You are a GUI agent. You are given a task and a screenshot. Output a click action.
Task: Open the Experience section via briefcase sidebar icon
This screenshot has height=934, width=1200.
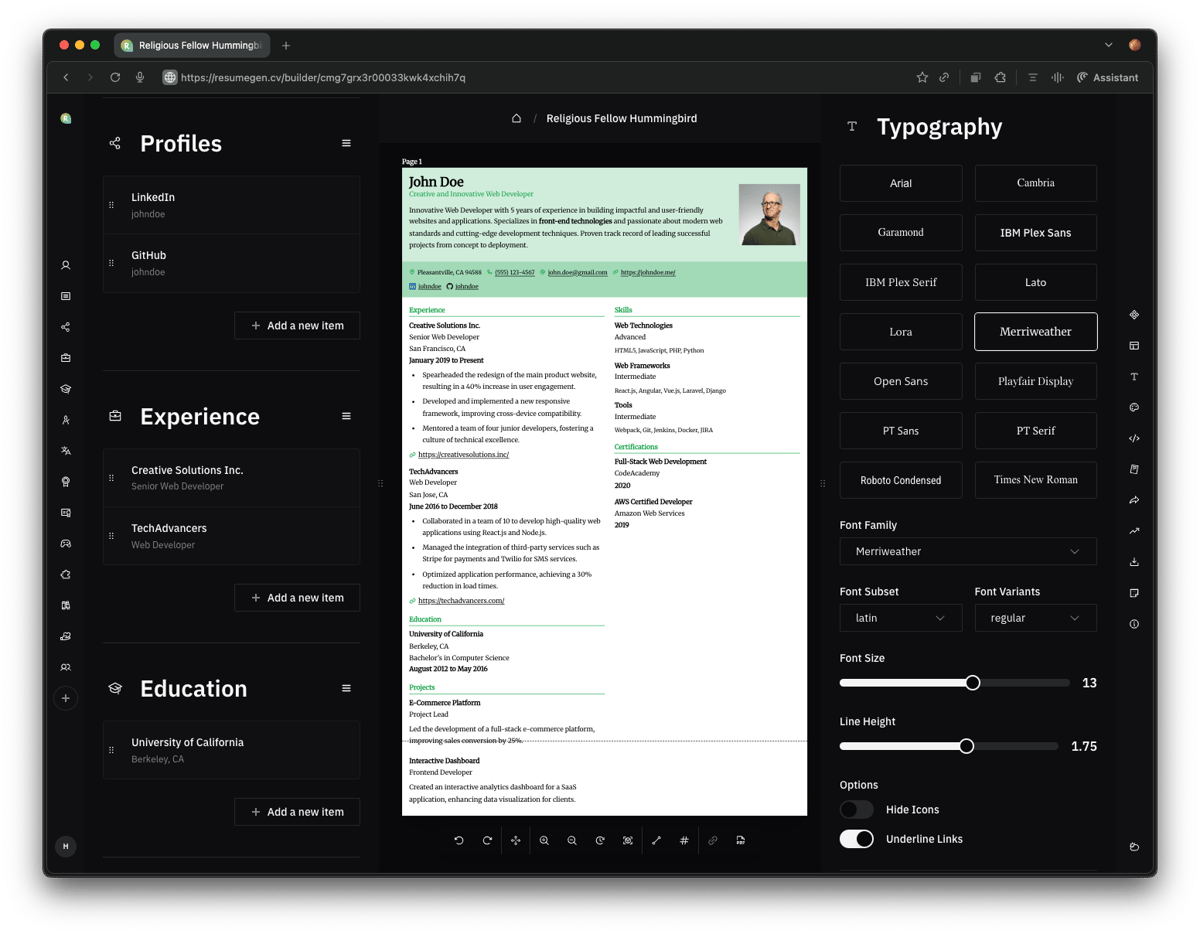click(66, 358)
